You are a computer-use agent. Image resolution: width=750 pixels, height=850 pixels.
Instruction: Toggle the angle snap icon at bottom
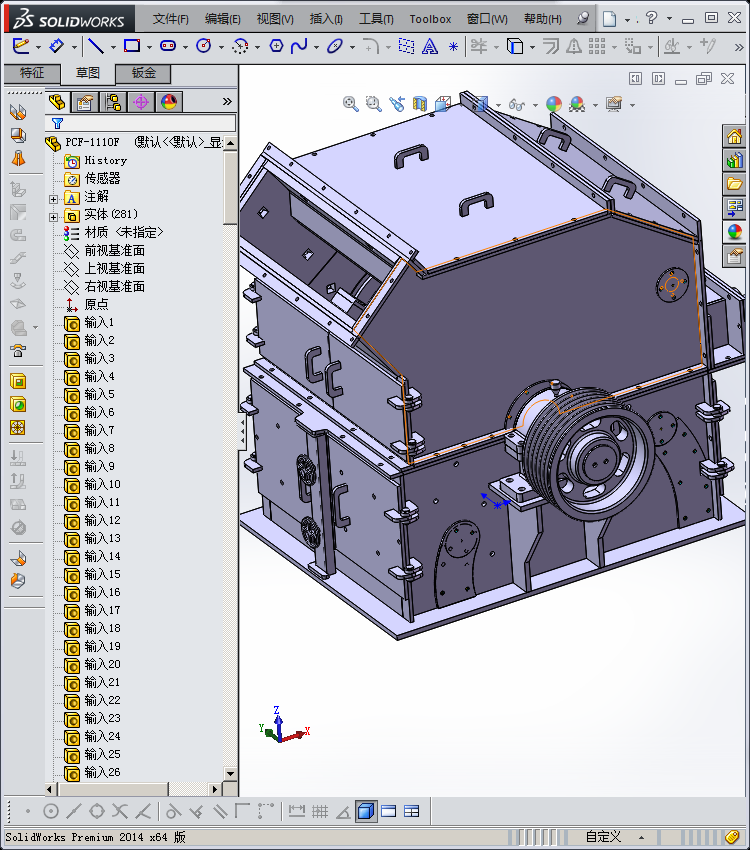343,812
